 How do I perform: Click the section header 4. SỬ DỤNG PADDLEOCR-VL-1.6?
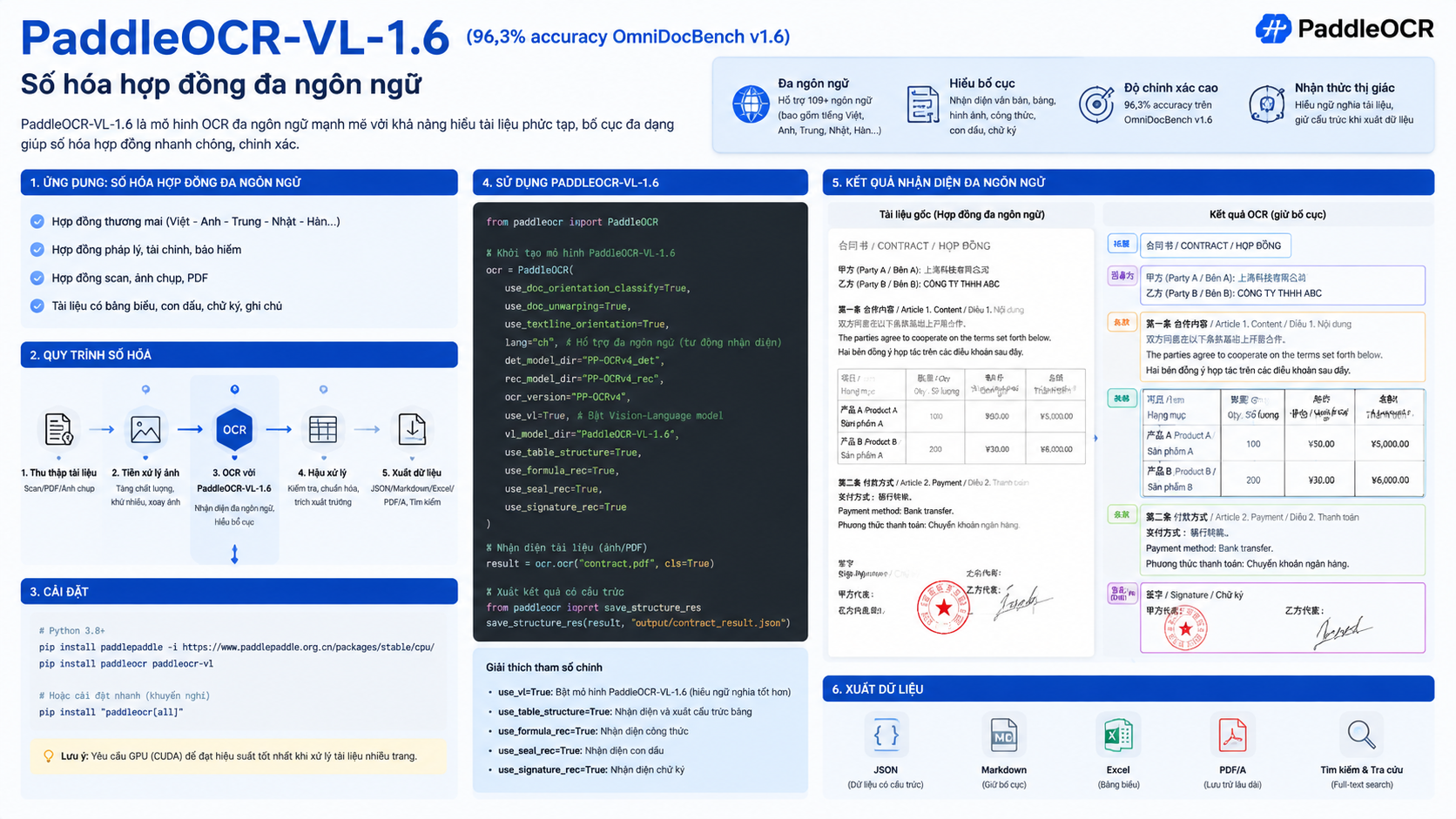coord(640,183)
